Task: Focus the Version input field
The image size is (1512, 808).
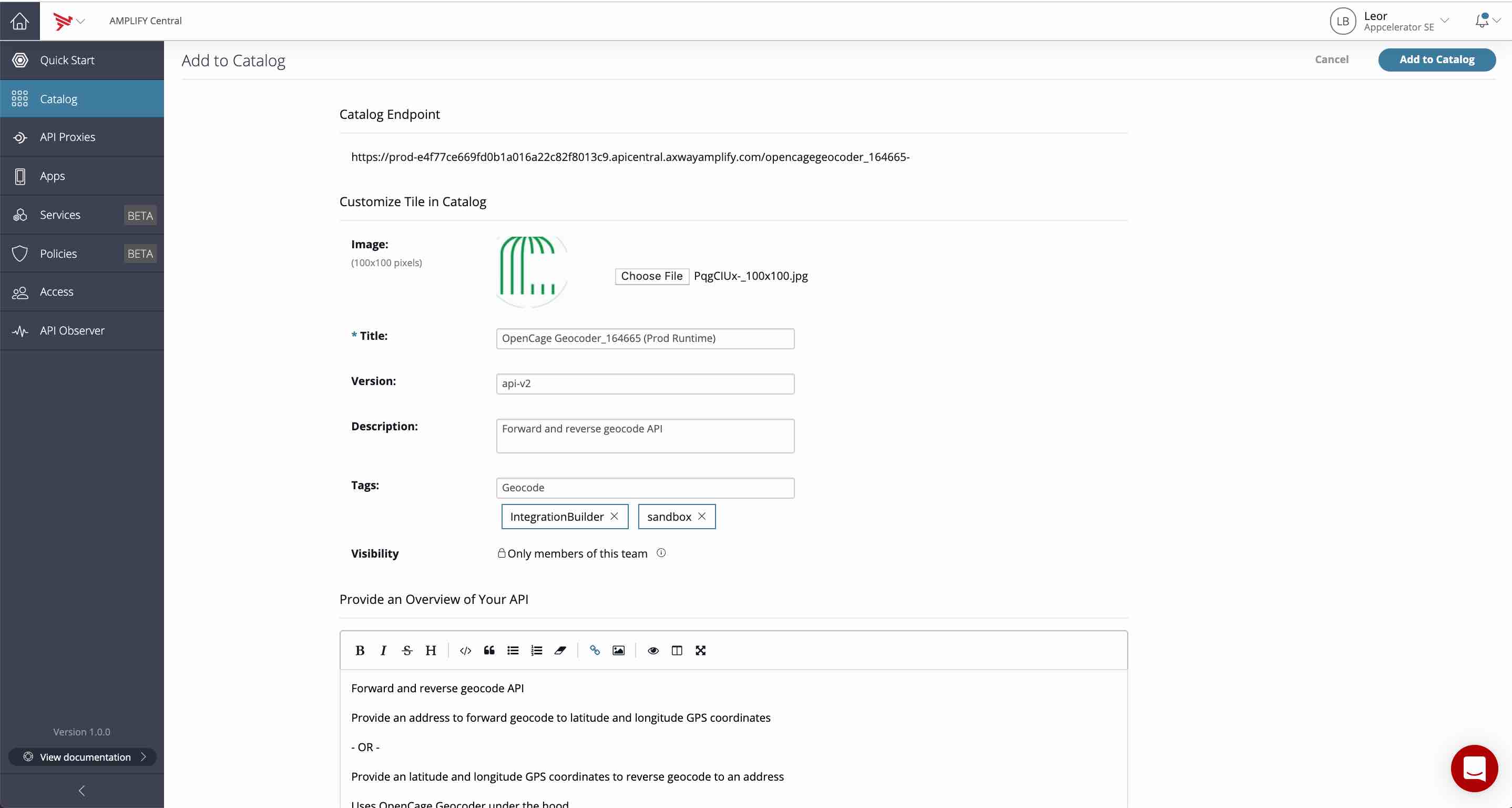Action: [x=645, y=383]
